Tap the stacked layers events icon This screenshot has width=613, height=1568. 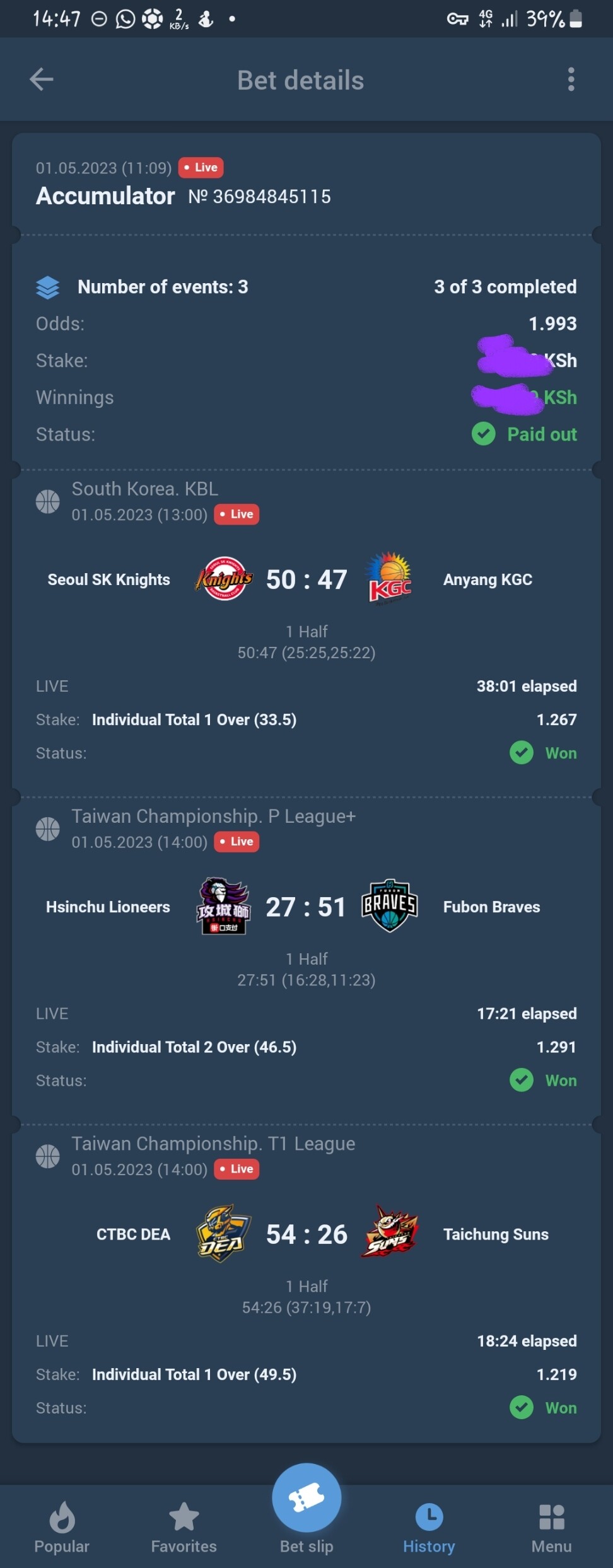tap(48, 287)
